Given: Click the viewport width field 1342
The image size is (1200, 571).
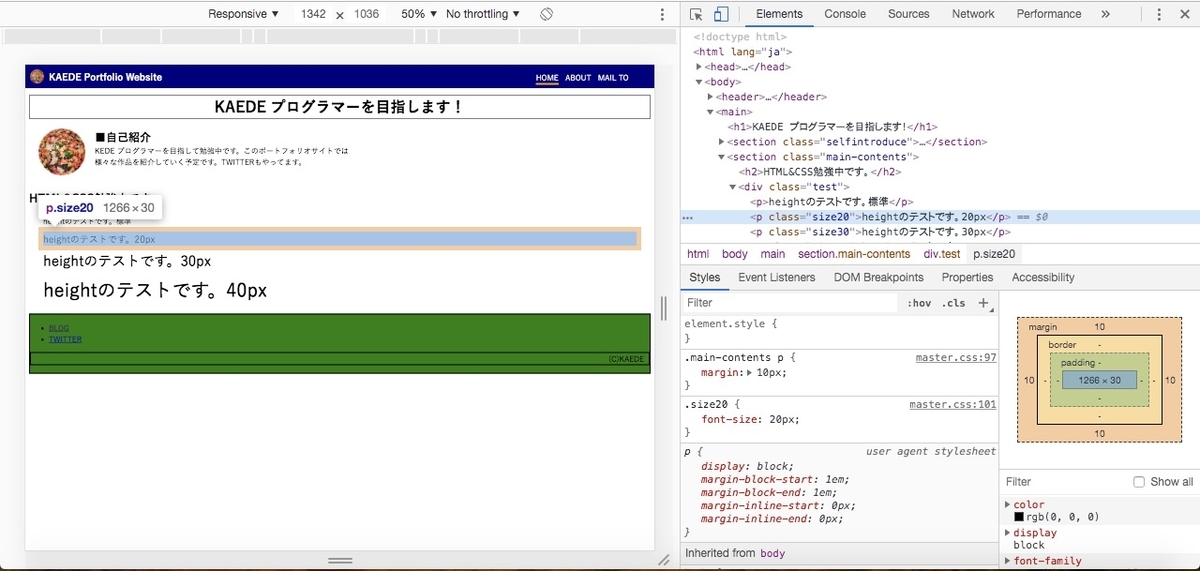Looking at the screenshot, I should coord(313,14).
